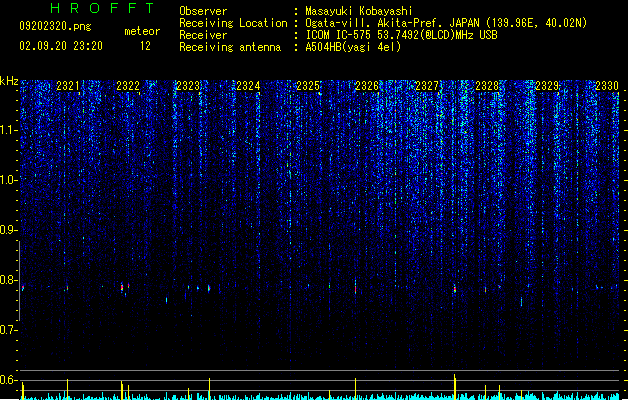Click the meteor count value 12
This screenshot has width=629, height=400.
click(145, 46)
